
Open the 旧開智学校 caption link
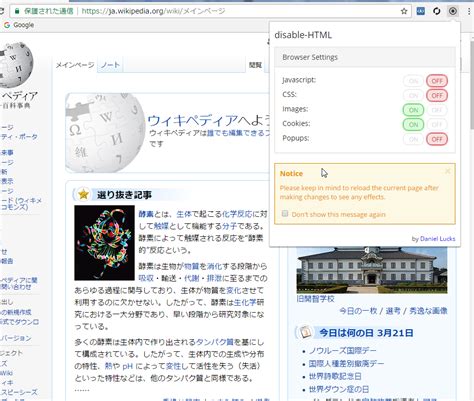(x=315, y=299)
